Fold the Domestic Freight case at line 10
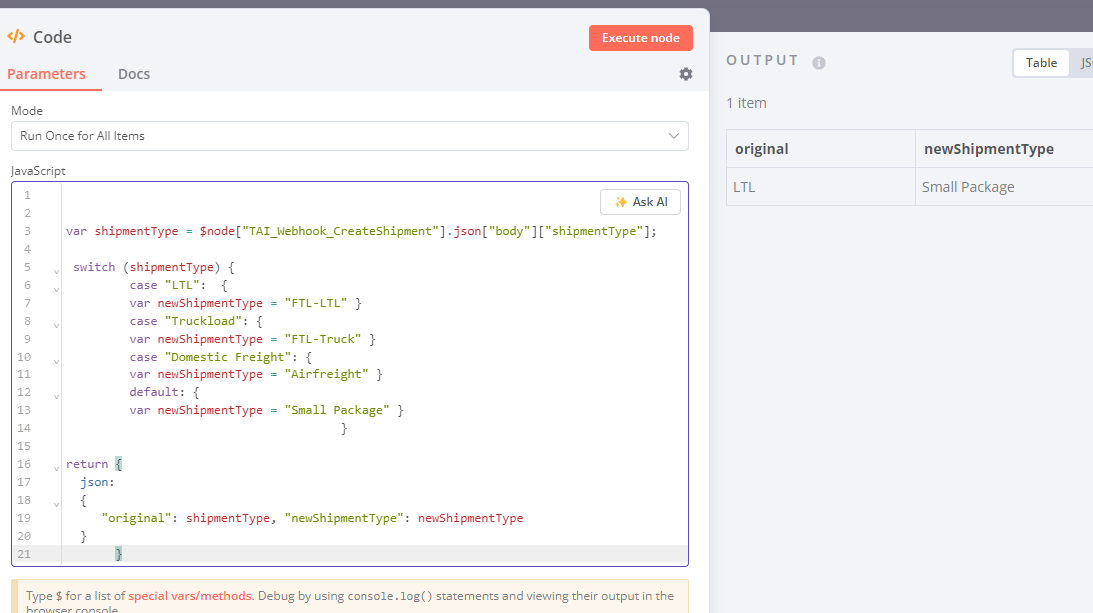Image resolution: width=1093 pixels, height=613 pixels. point(56,360)
